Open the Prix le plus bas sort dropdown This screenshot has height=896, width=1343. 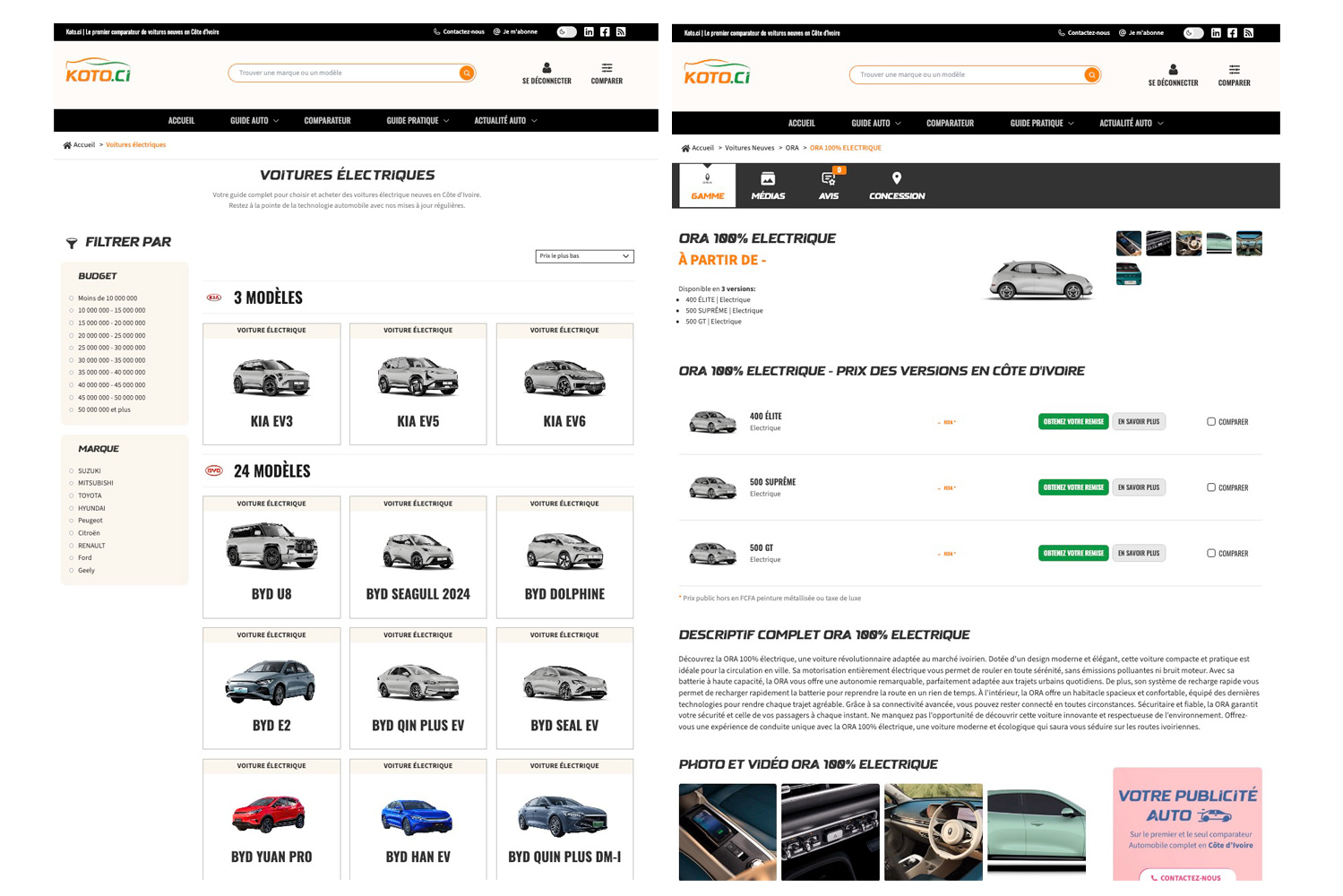pos(584,256)
